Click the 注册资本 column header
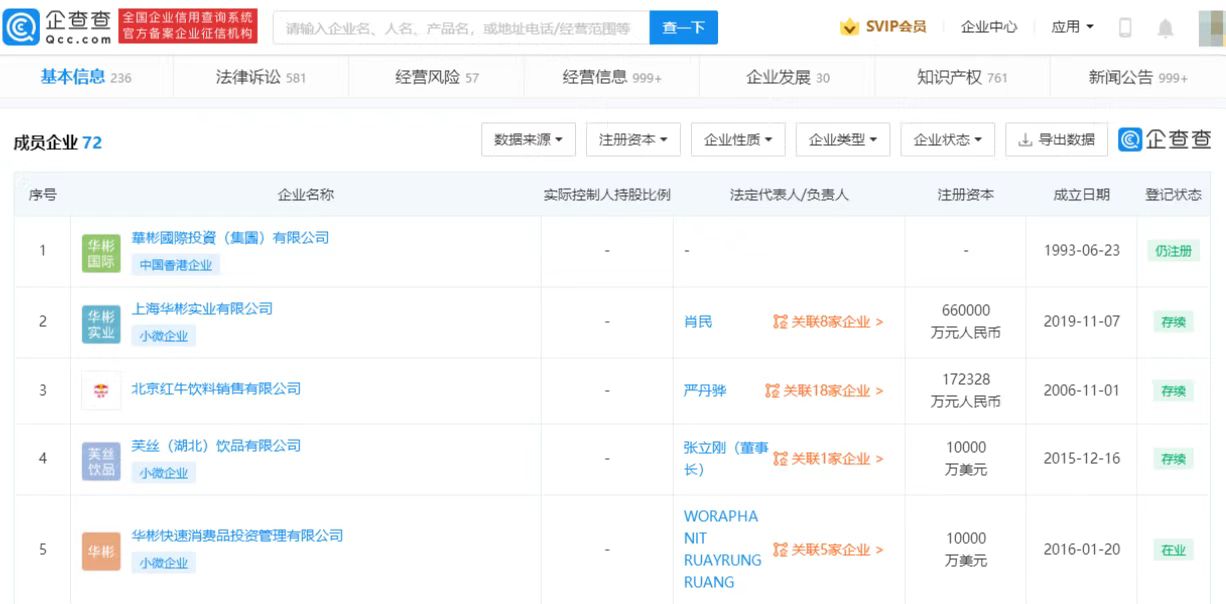 (966, 195)
